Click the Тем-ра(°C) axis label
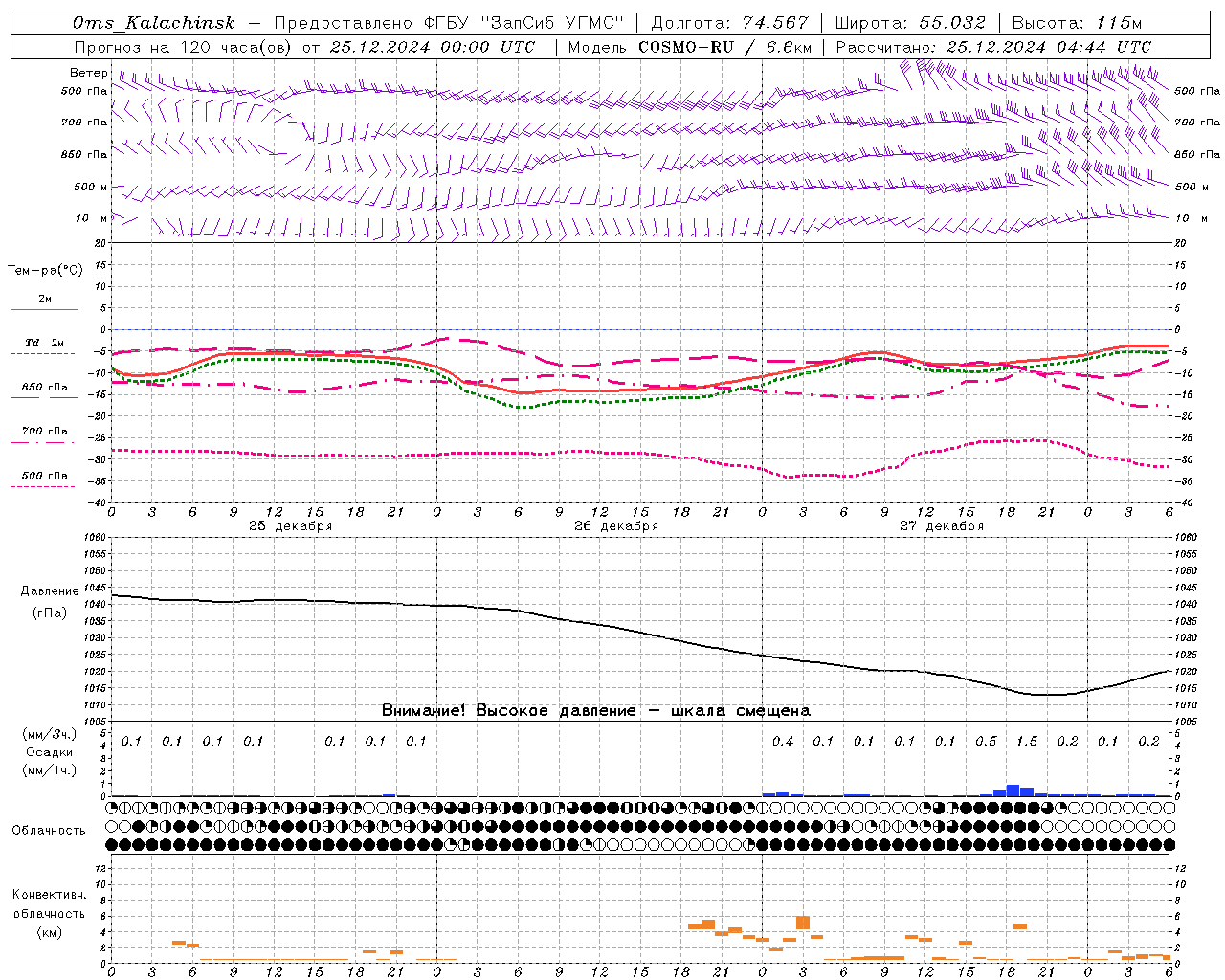The image size is (1225, 980). (x=45, y=271)
